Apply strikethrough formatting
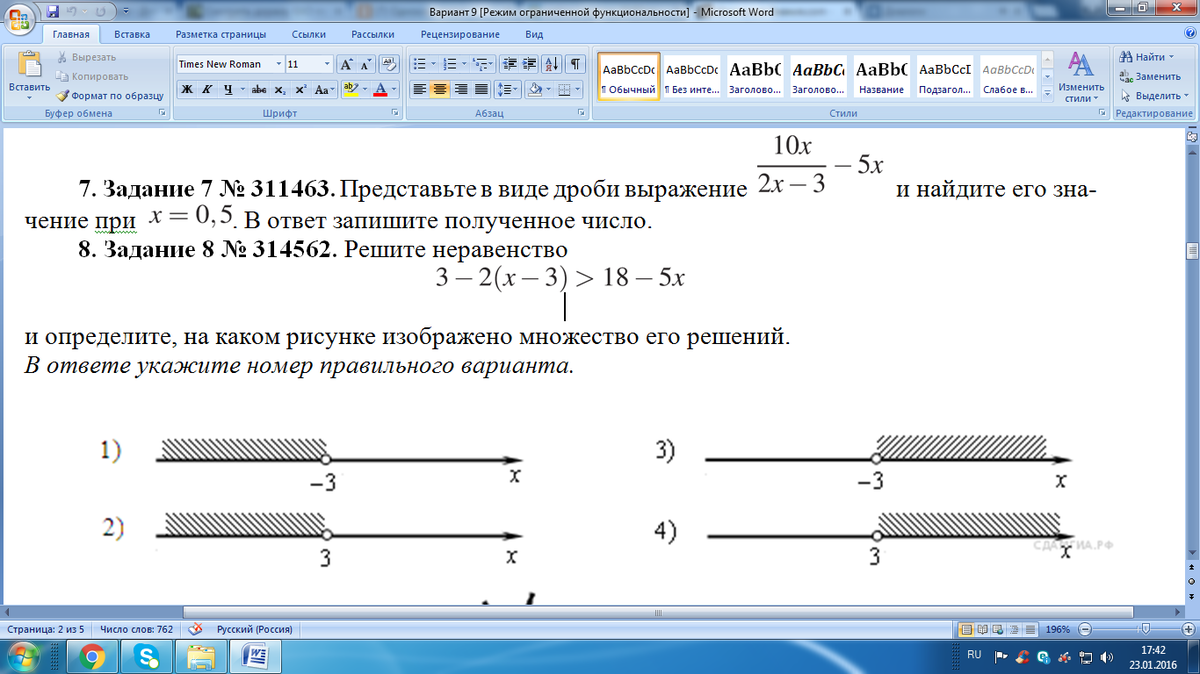1200x674 pixels. point(258,89)
